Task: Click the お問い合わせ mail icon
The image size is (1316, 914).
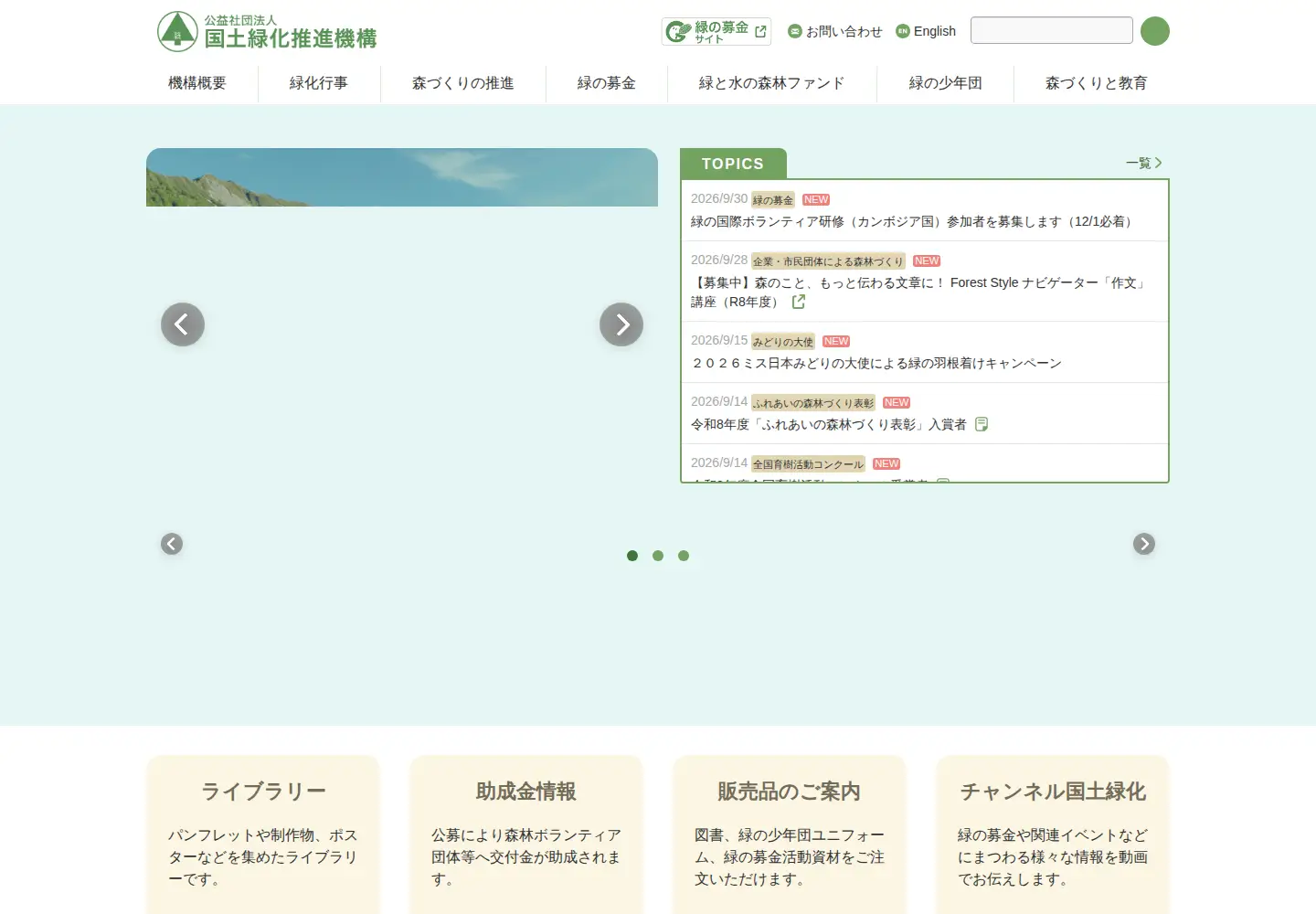Action: pyautogui.click(x=795, y=31)
